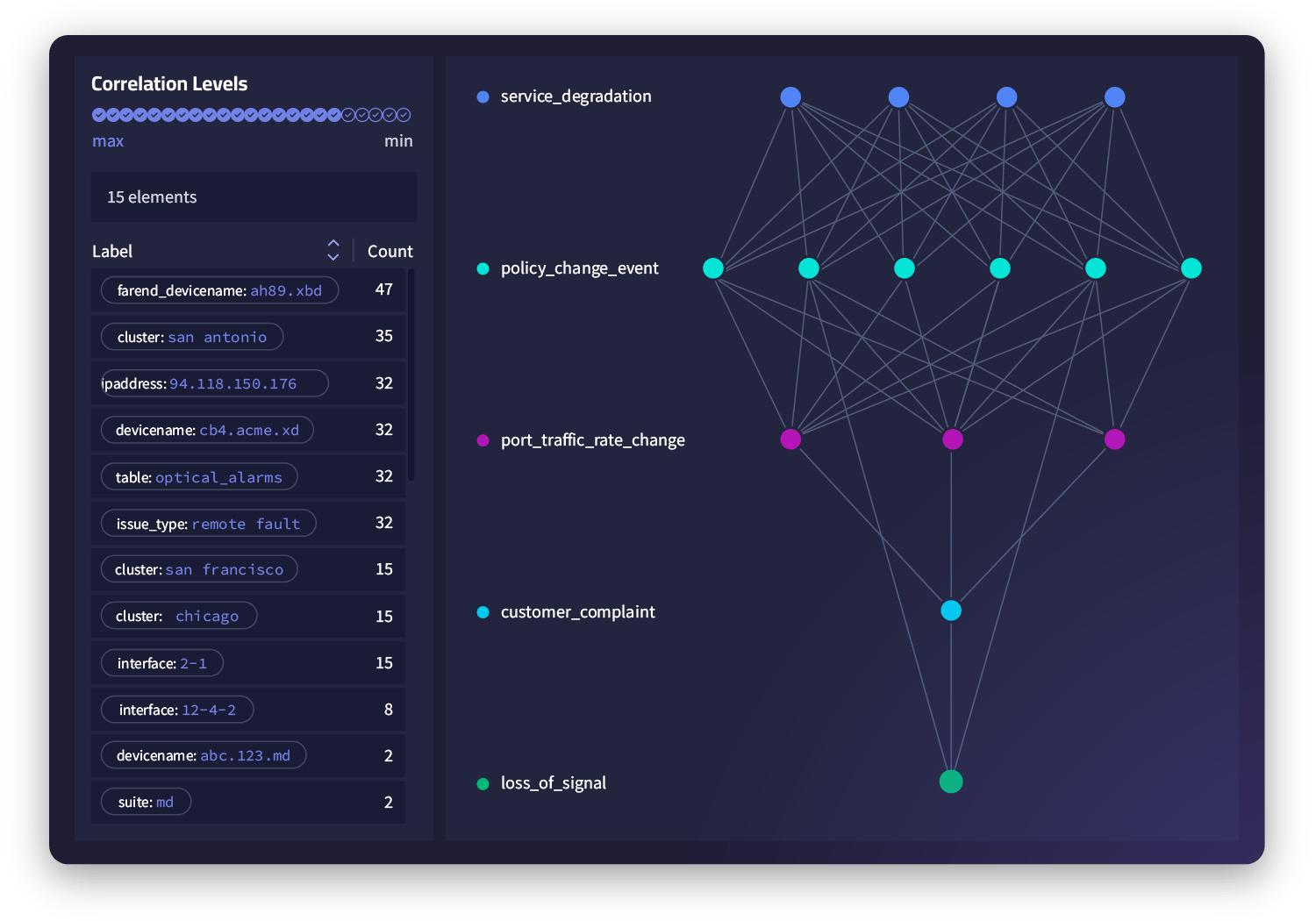Click the cyan customer_complaint node

click(951, 610)
